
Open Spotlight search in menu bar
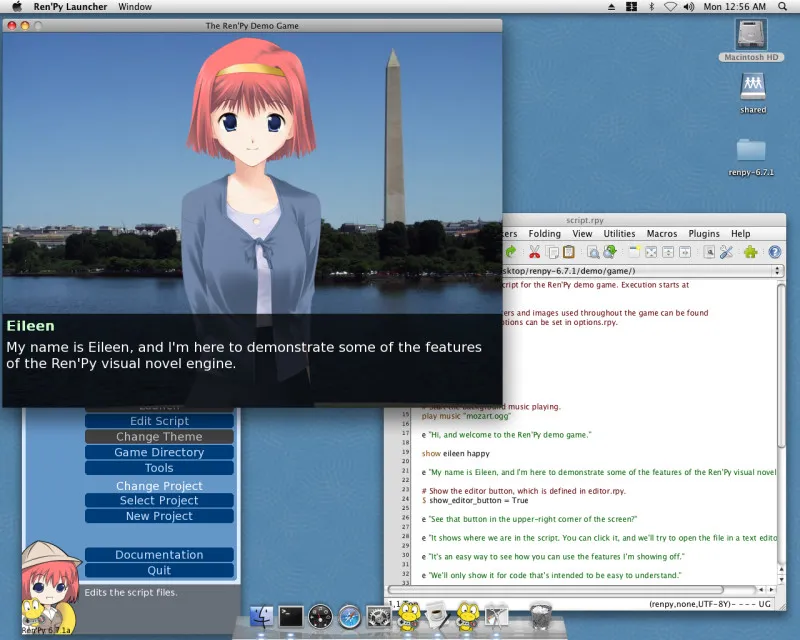click(786, 7)
